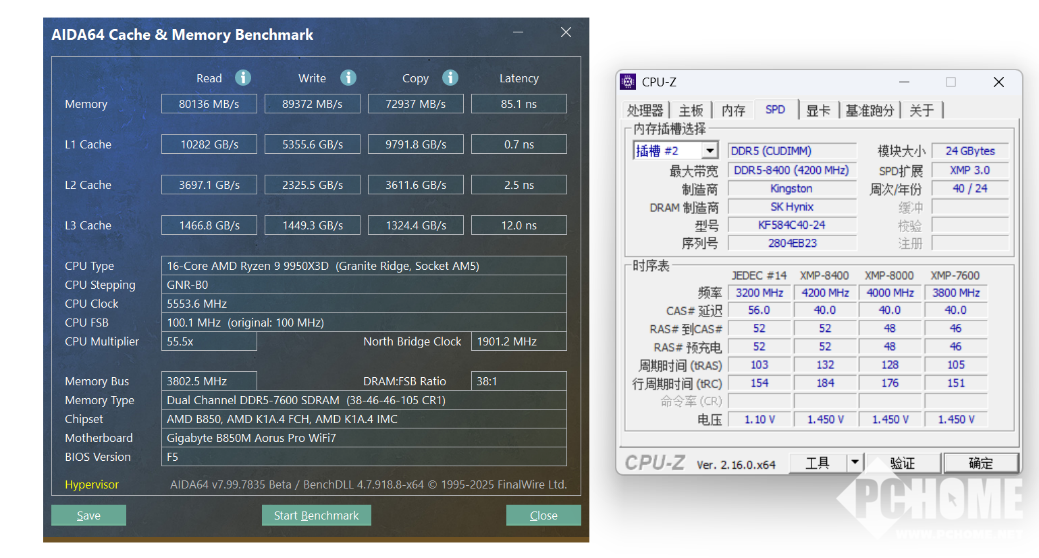
Task: Click the L2 Cache read 3697.1 GB/s value
Action: [x=209, y=185]
